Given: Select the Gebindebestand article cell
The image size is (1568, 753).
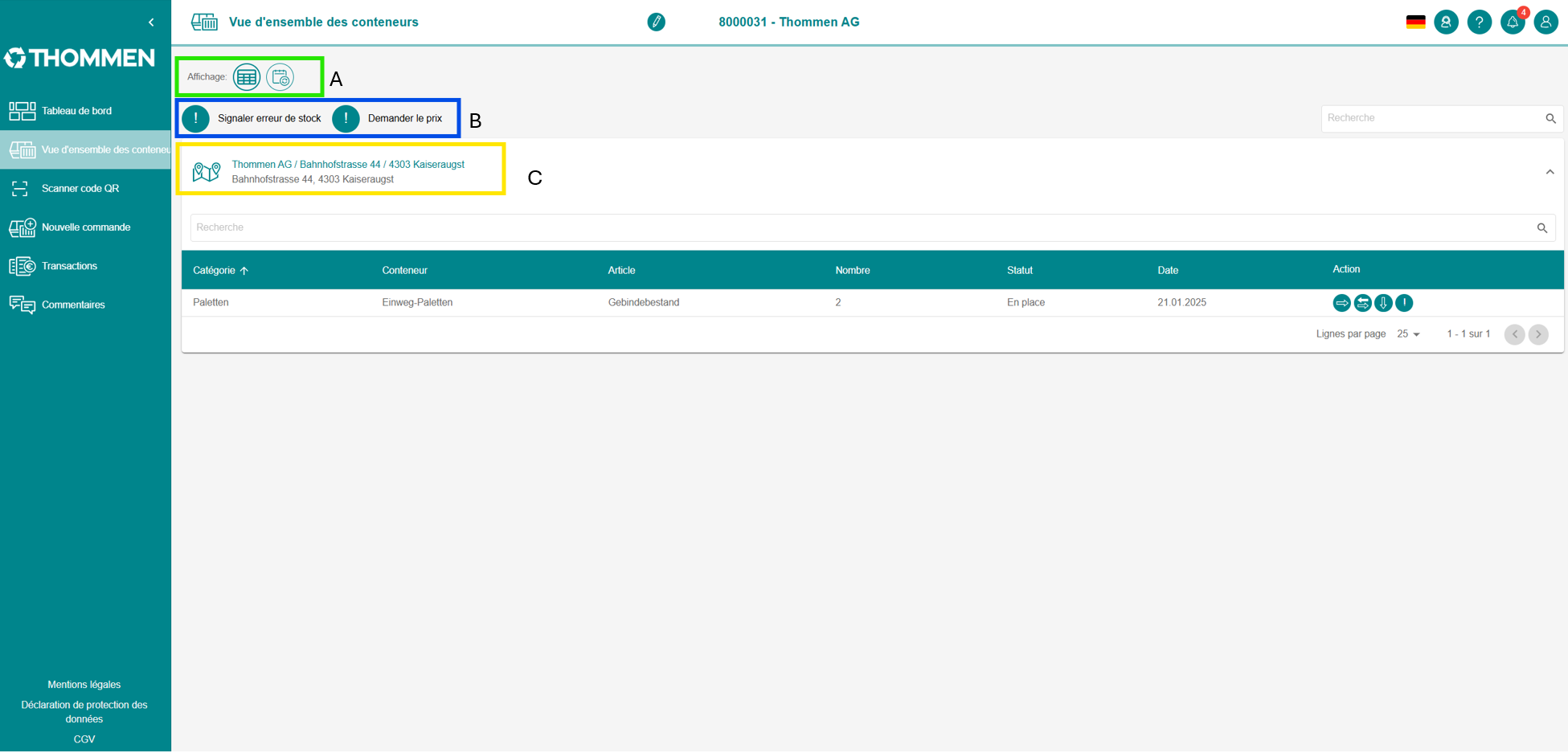Looking at the screenshot, I should [x=644, y=303].
